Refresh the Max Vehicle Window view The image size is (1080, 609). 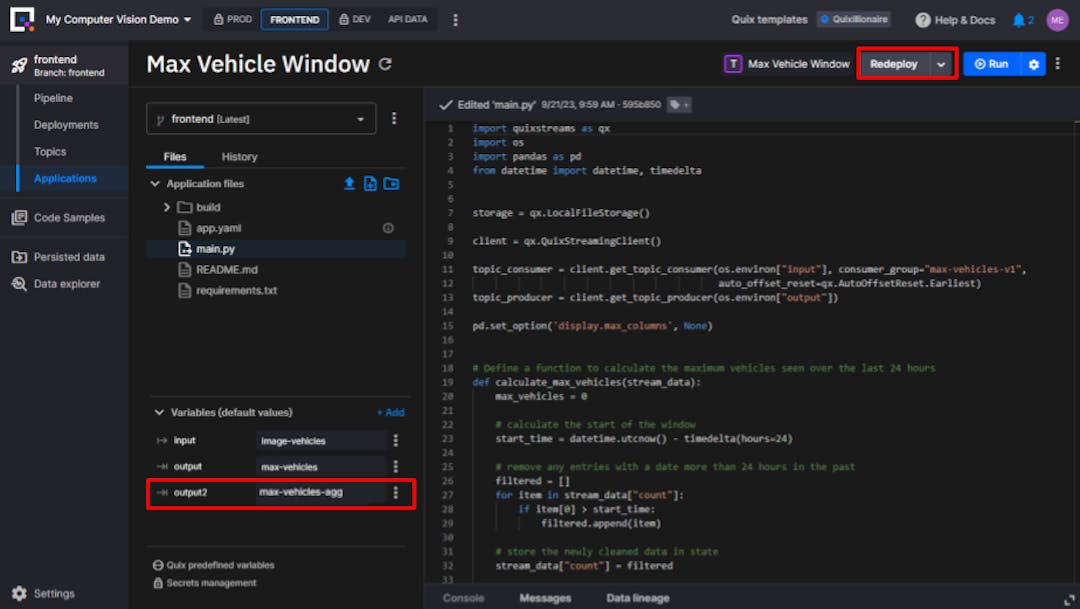[x=385, y=64]
